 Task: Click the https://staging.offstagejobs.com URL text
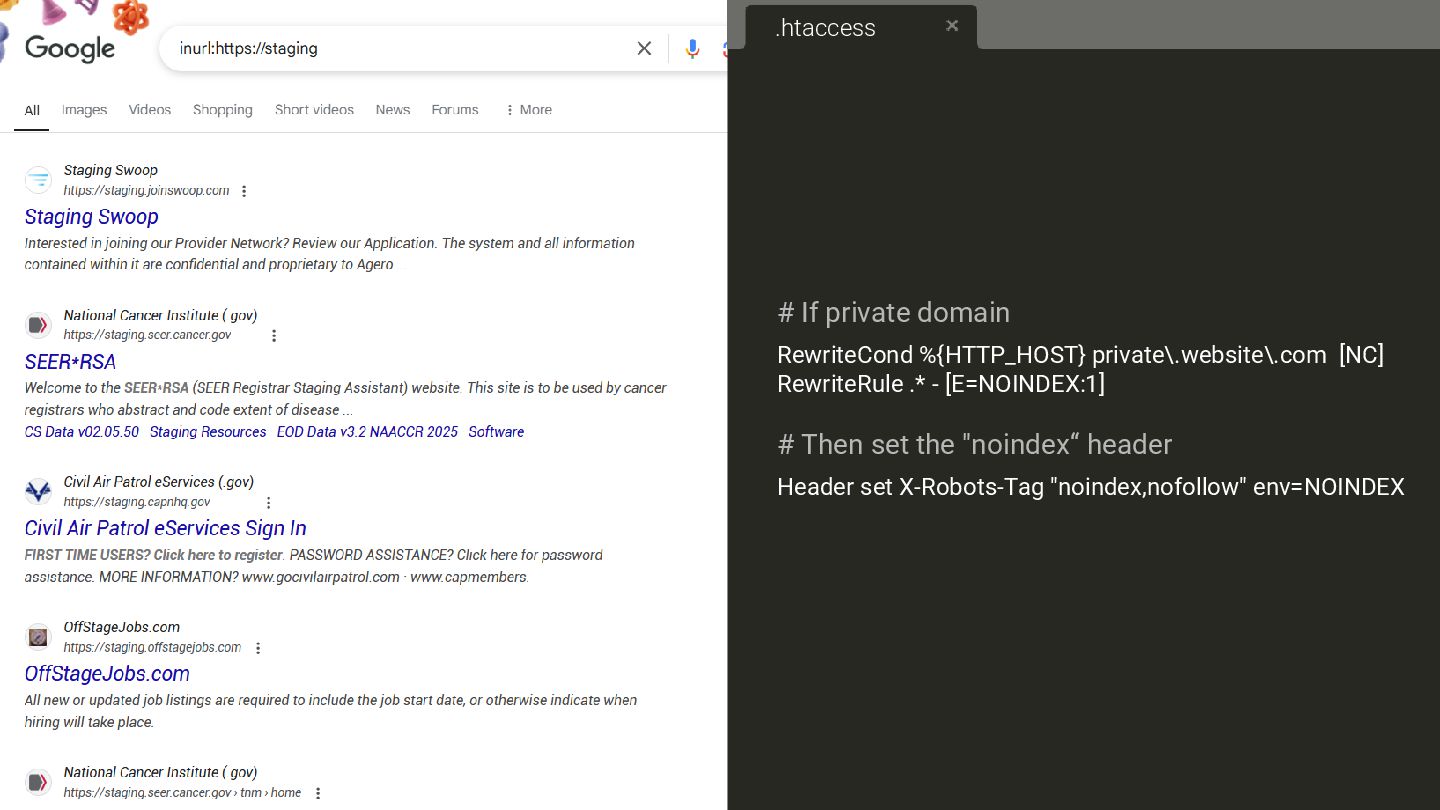(x=152, y=648)
